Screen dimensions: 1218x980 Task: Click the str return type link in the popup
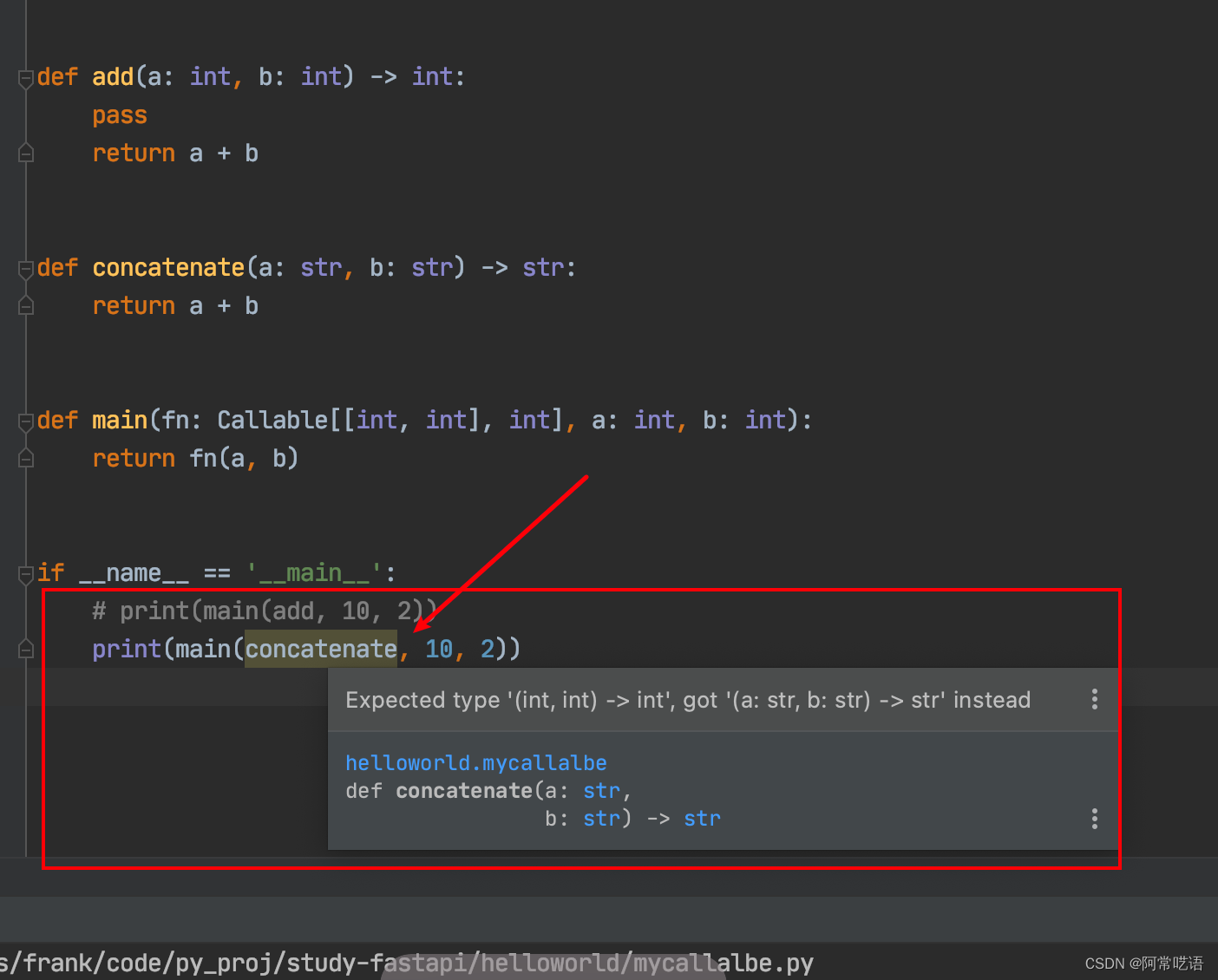click(x=702, y=819)
